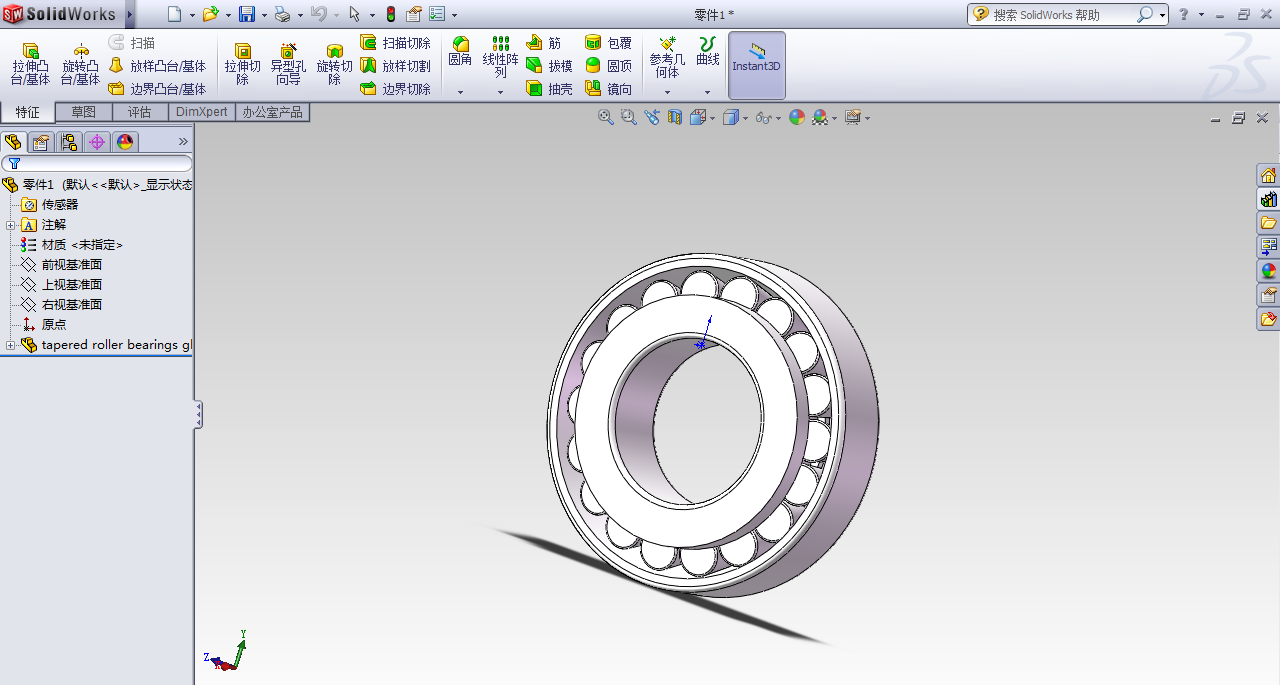The width and height of the screenshot is (1280, 685).
Task: Expand the manager panel tabs chevron
Action: [183, 142]
